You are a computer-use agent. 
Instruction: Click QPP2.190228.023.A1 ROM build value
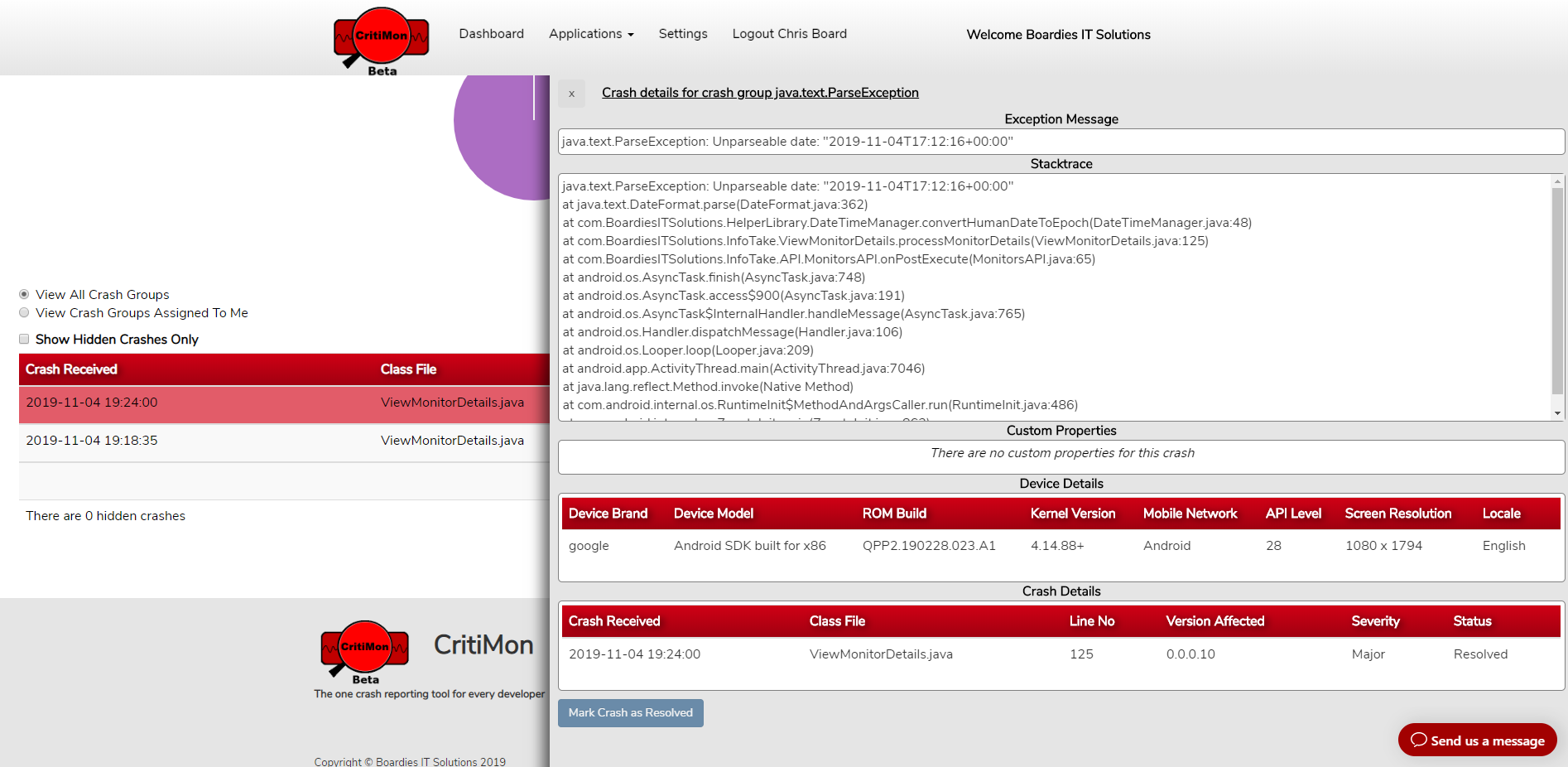(929, 546)
